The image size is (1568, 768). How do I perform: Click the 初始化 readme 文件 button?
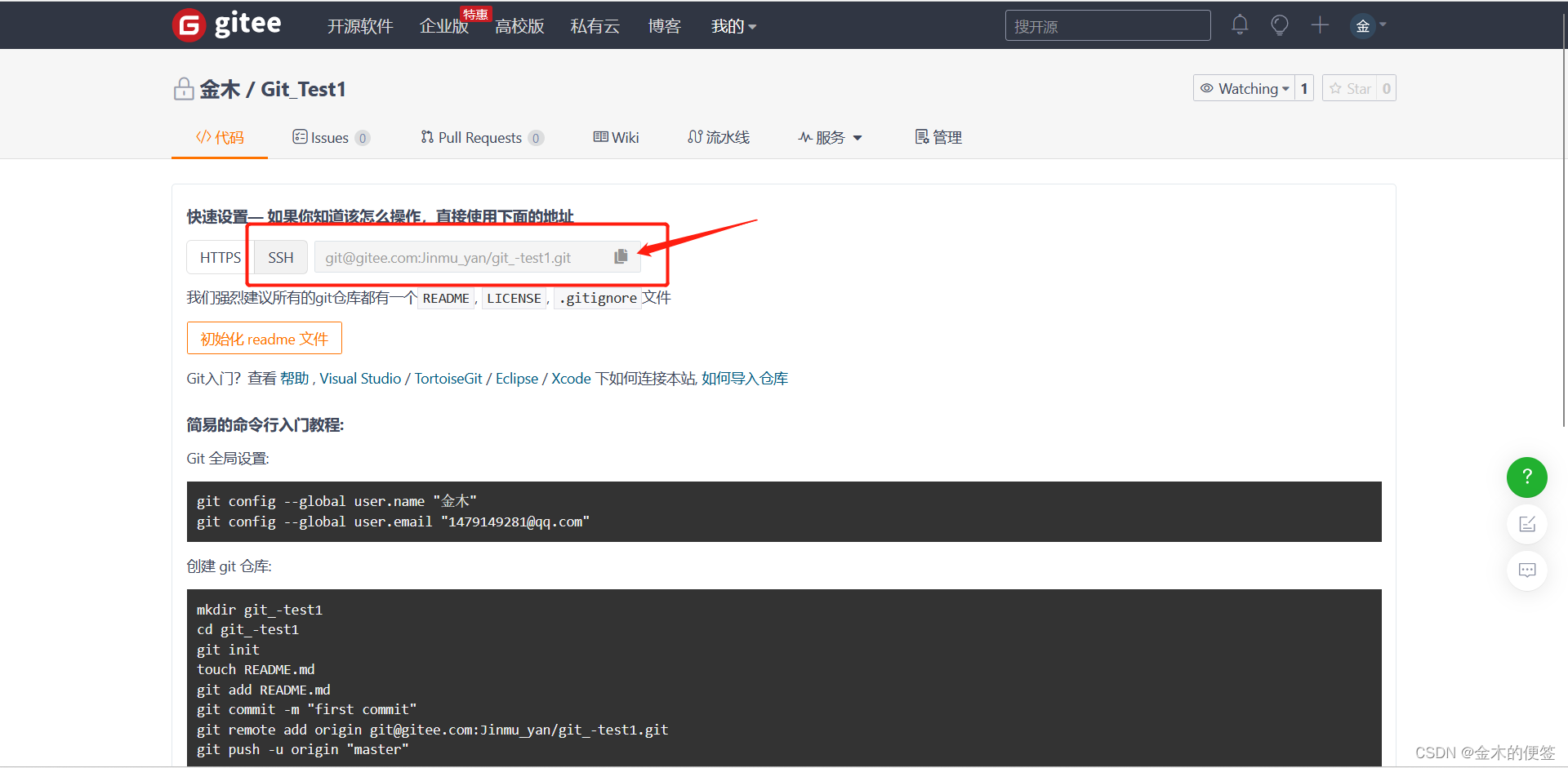(x=265, y=338)
